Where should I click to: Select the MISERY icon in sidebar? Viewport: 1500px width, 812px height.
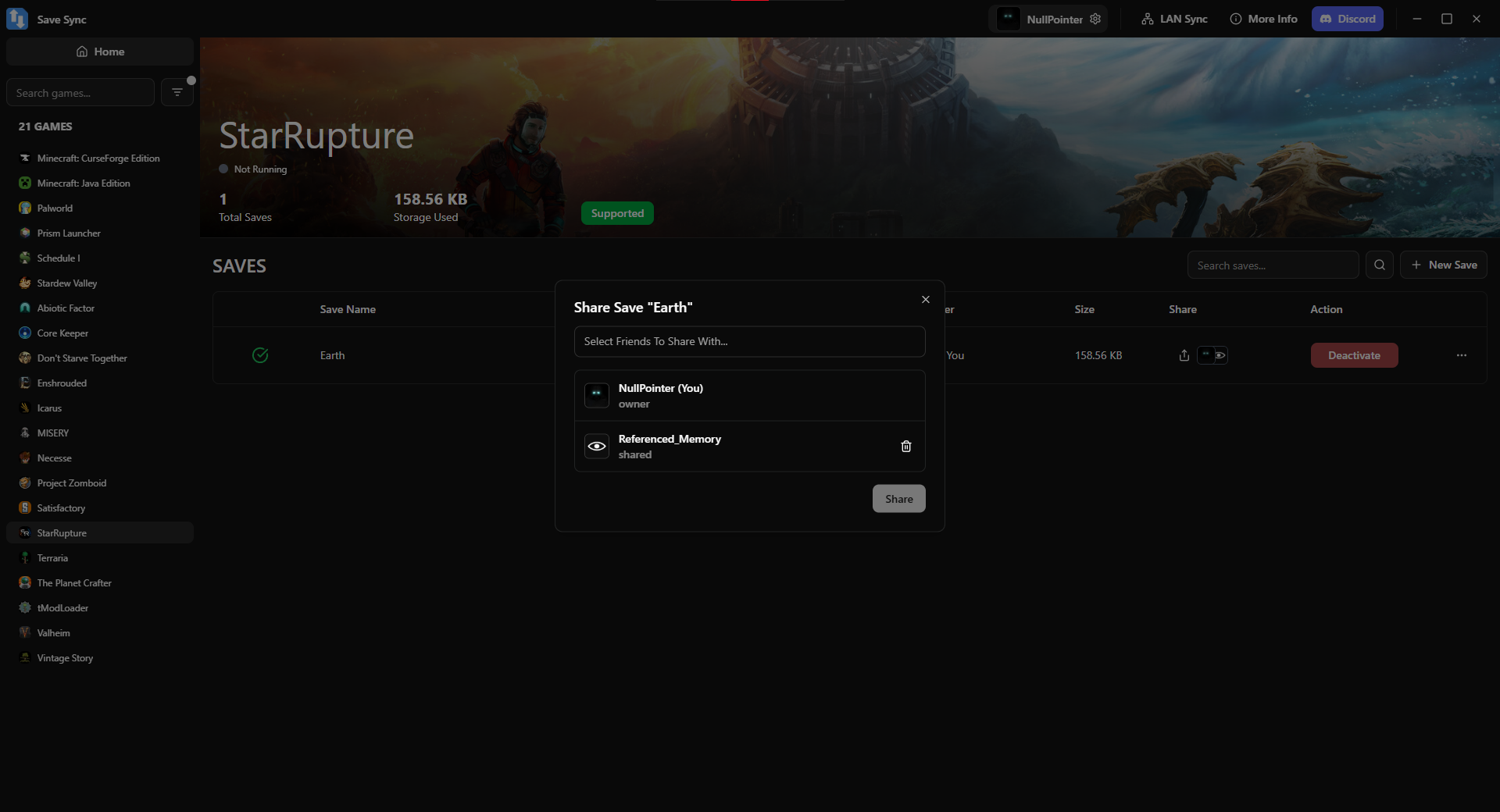point(25,433)
